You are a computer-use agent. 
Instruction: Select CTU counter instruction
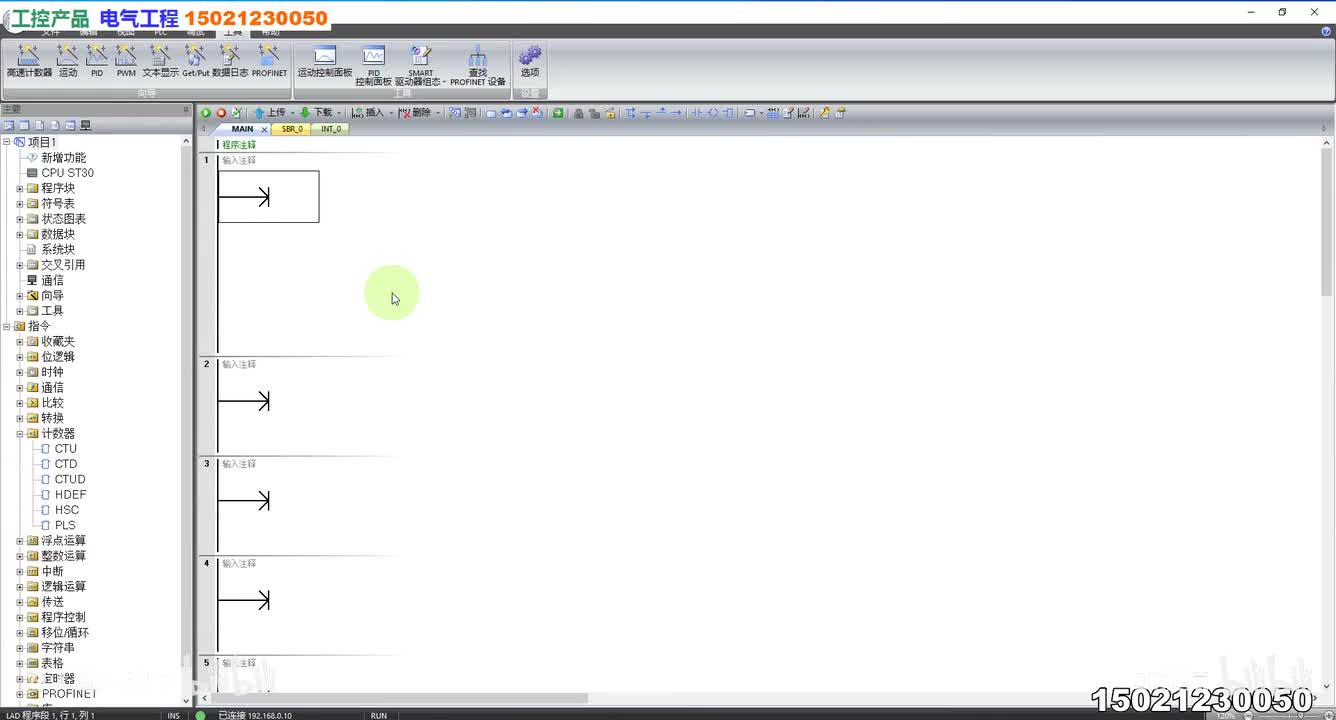pos(65,449)
